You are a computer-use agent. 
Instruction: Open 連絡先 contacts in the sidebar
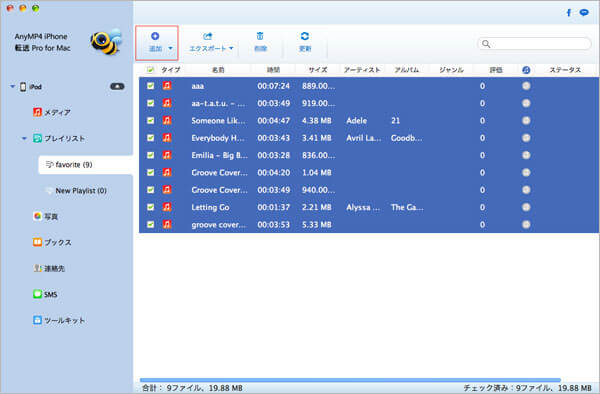pyautogui.click(x=49, y=268)
